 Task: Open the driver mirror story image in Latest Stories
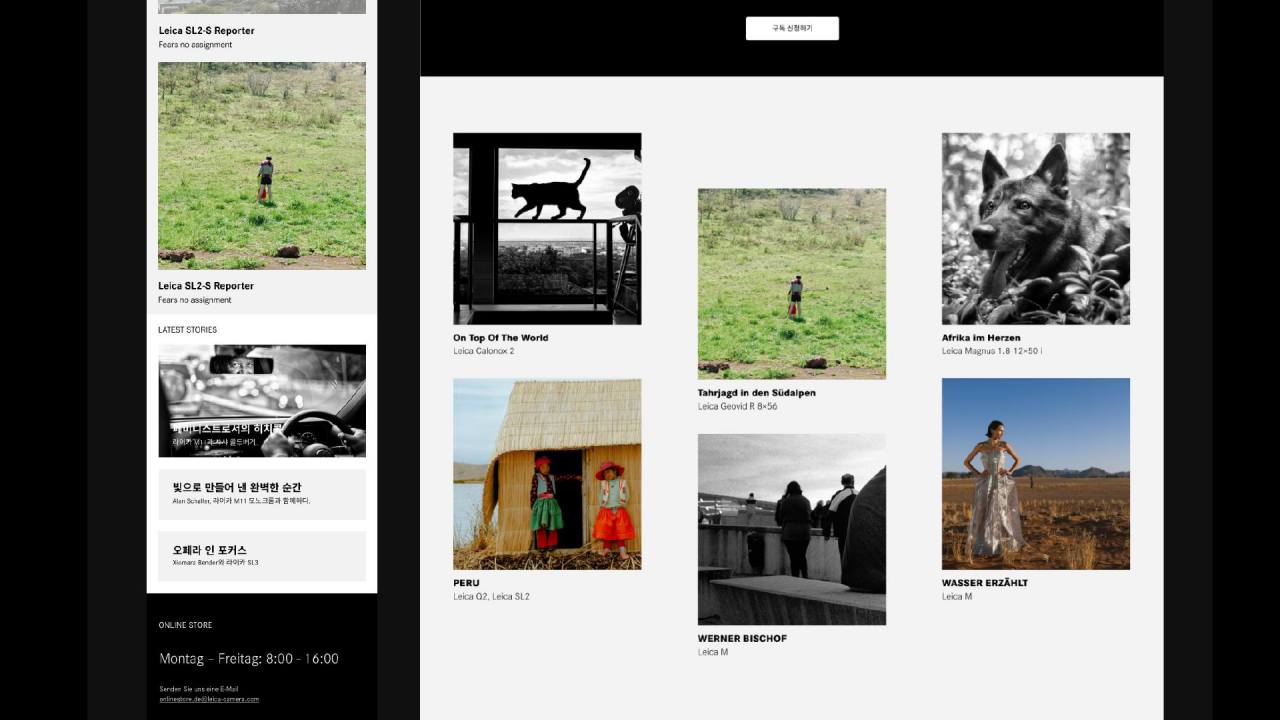click(x=262, y=400)
